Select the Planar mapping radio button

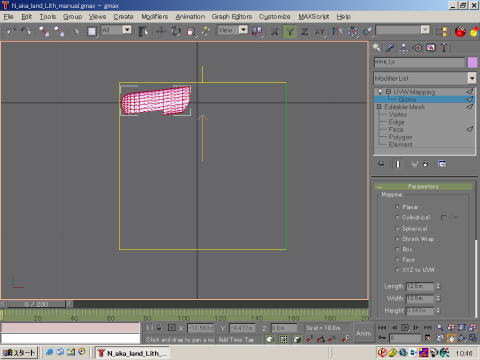(397, 207)
